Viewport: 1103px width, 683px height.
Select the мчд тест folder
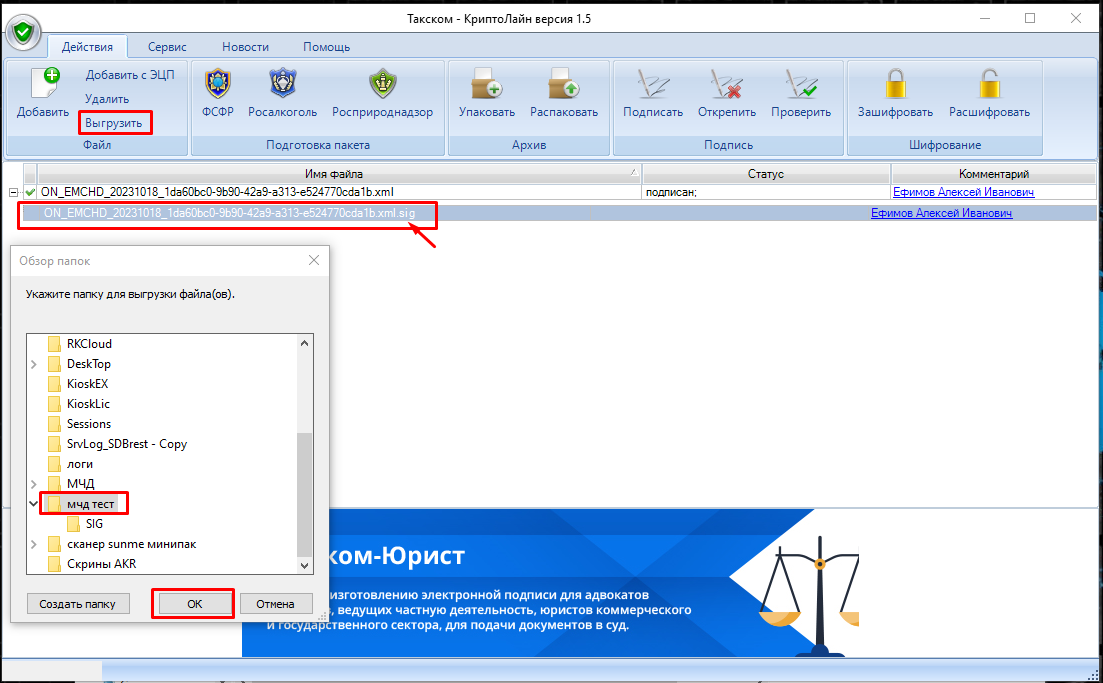[x=91, y=504]
